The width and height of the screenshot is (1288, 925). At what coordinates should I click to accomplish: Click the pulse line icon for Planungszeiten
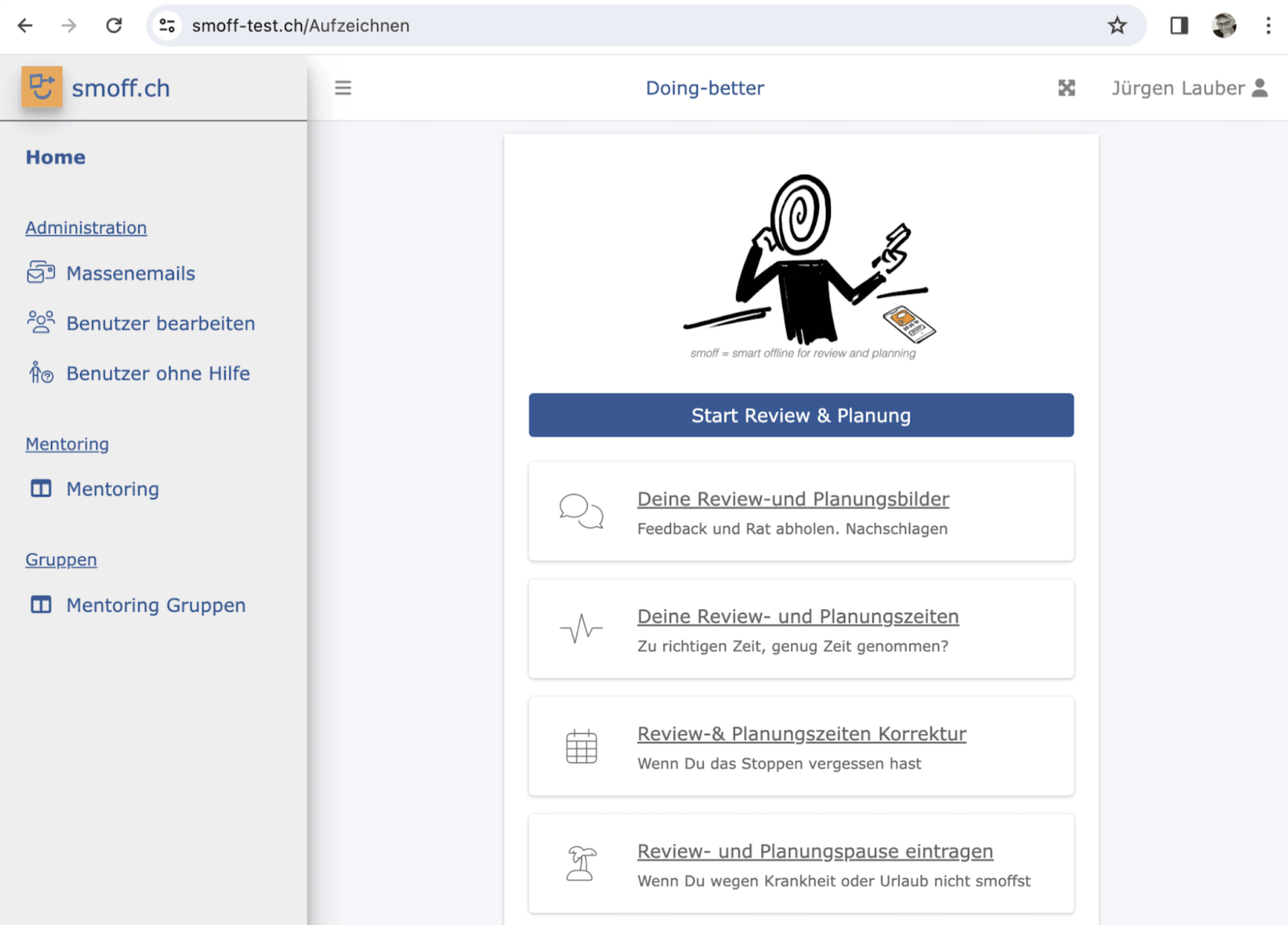click(581, 629)
